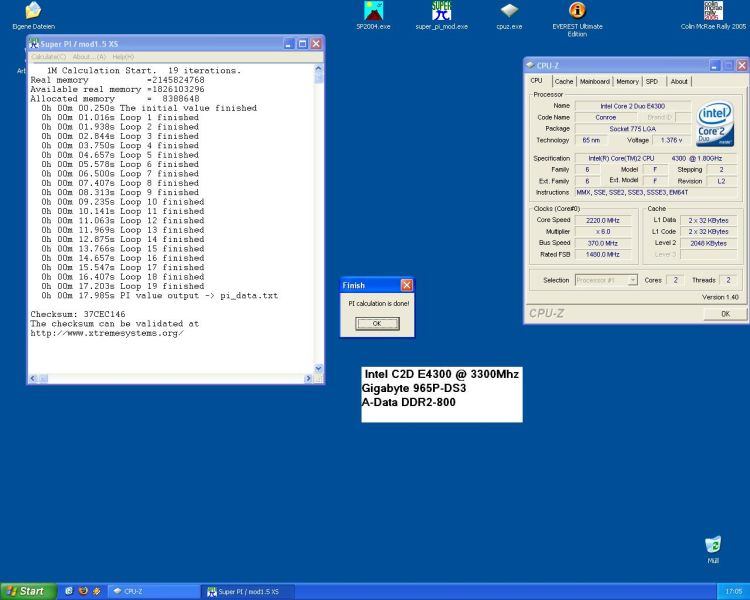
Task: Click the Revision value L2
Action: [x=721, y=181]
